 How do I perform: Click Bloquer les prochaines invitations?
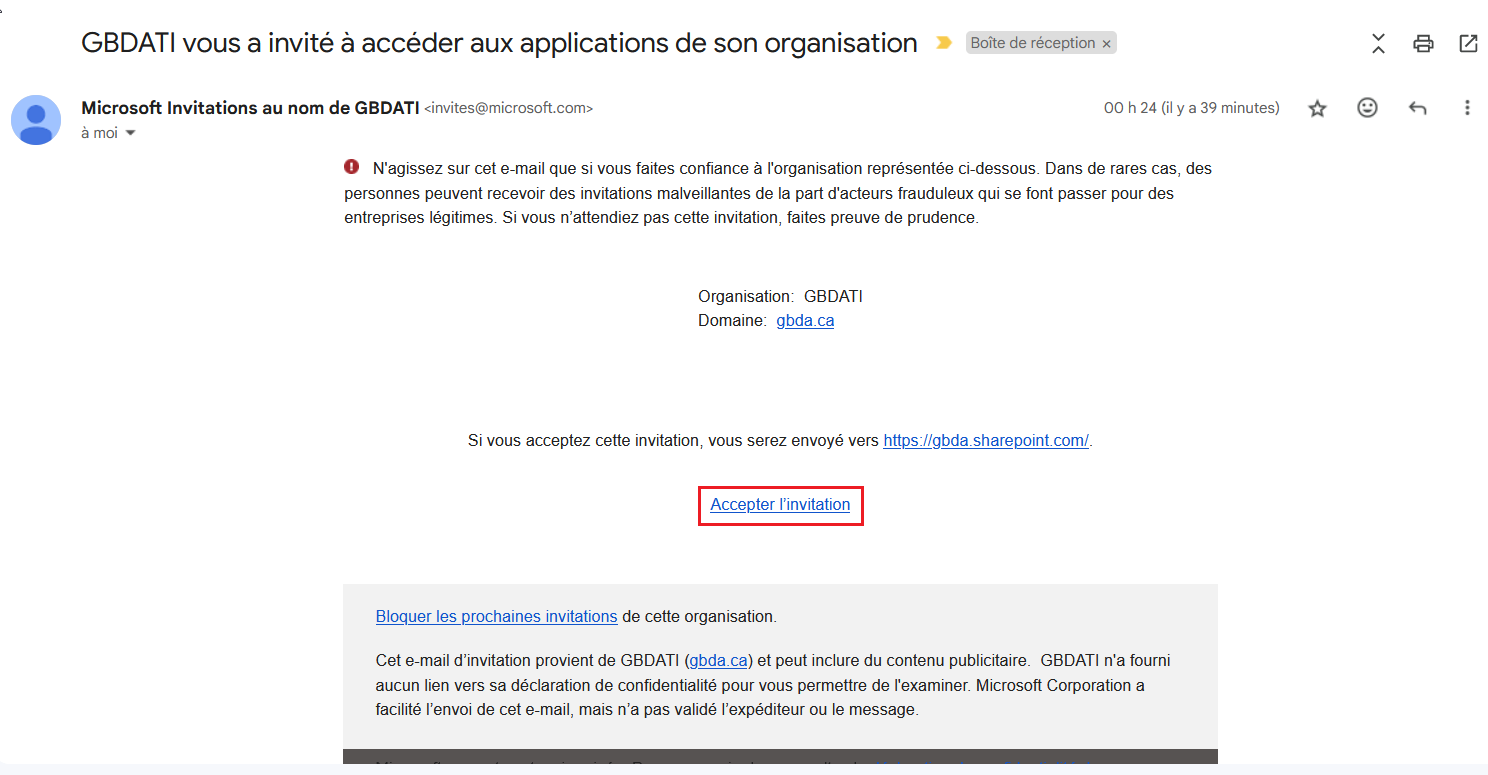(496, 617)
